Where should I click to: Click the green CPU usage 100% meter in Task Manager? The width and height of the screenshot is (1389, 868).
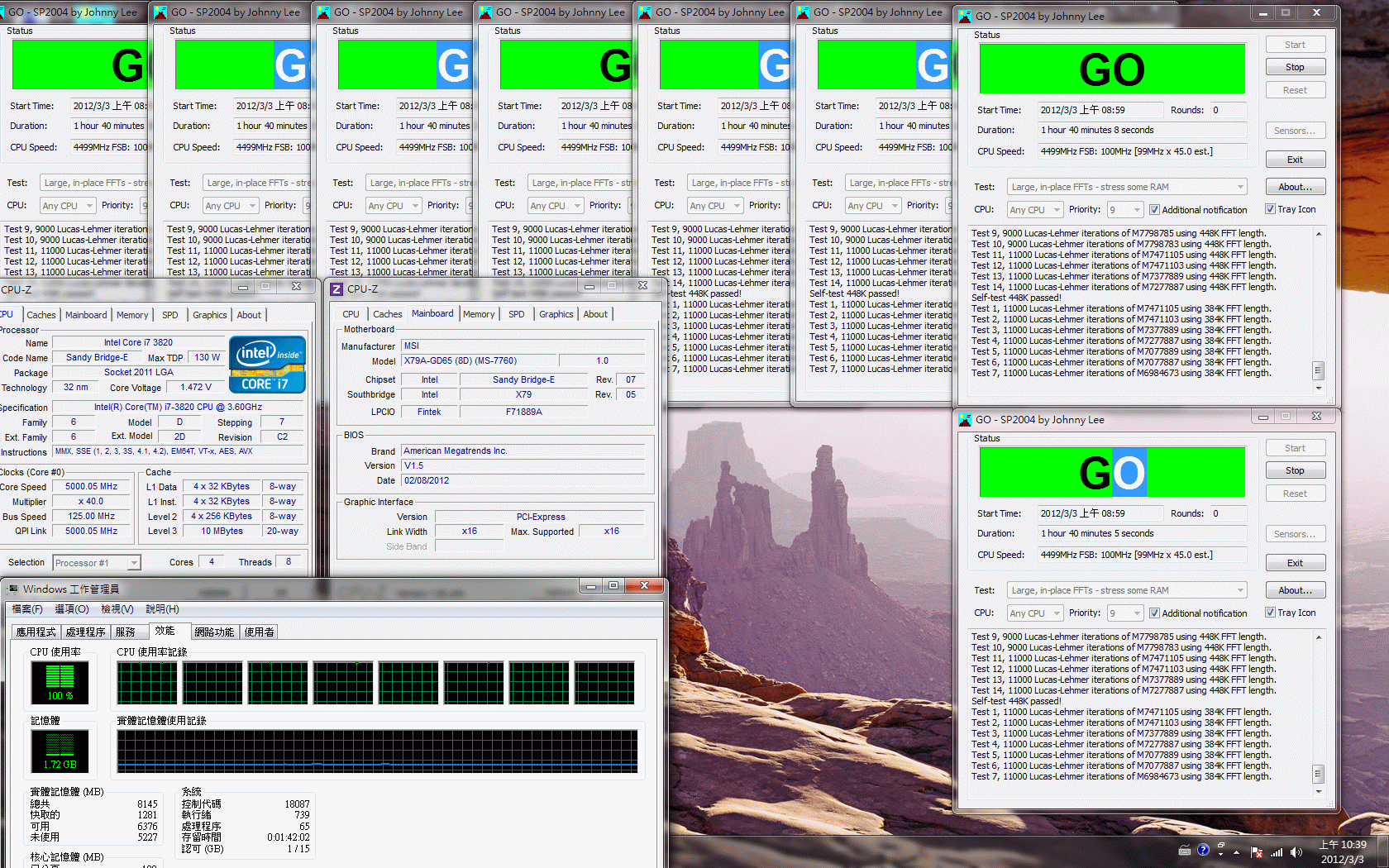click(x=60, y=682)
